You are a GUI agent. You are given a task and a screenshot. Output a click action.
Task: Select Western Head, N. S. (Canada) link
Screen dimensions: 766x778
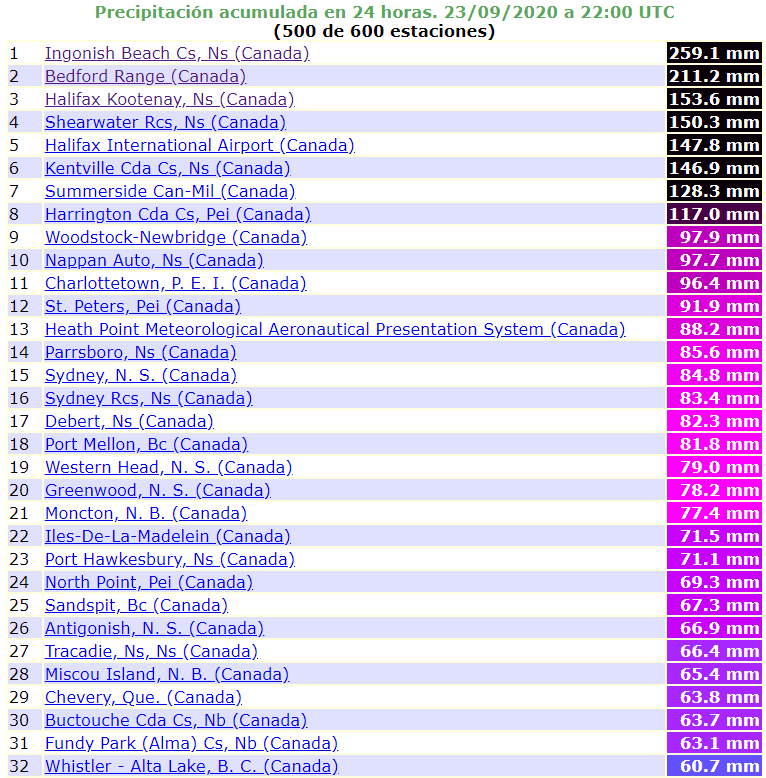tap(169, 467)
